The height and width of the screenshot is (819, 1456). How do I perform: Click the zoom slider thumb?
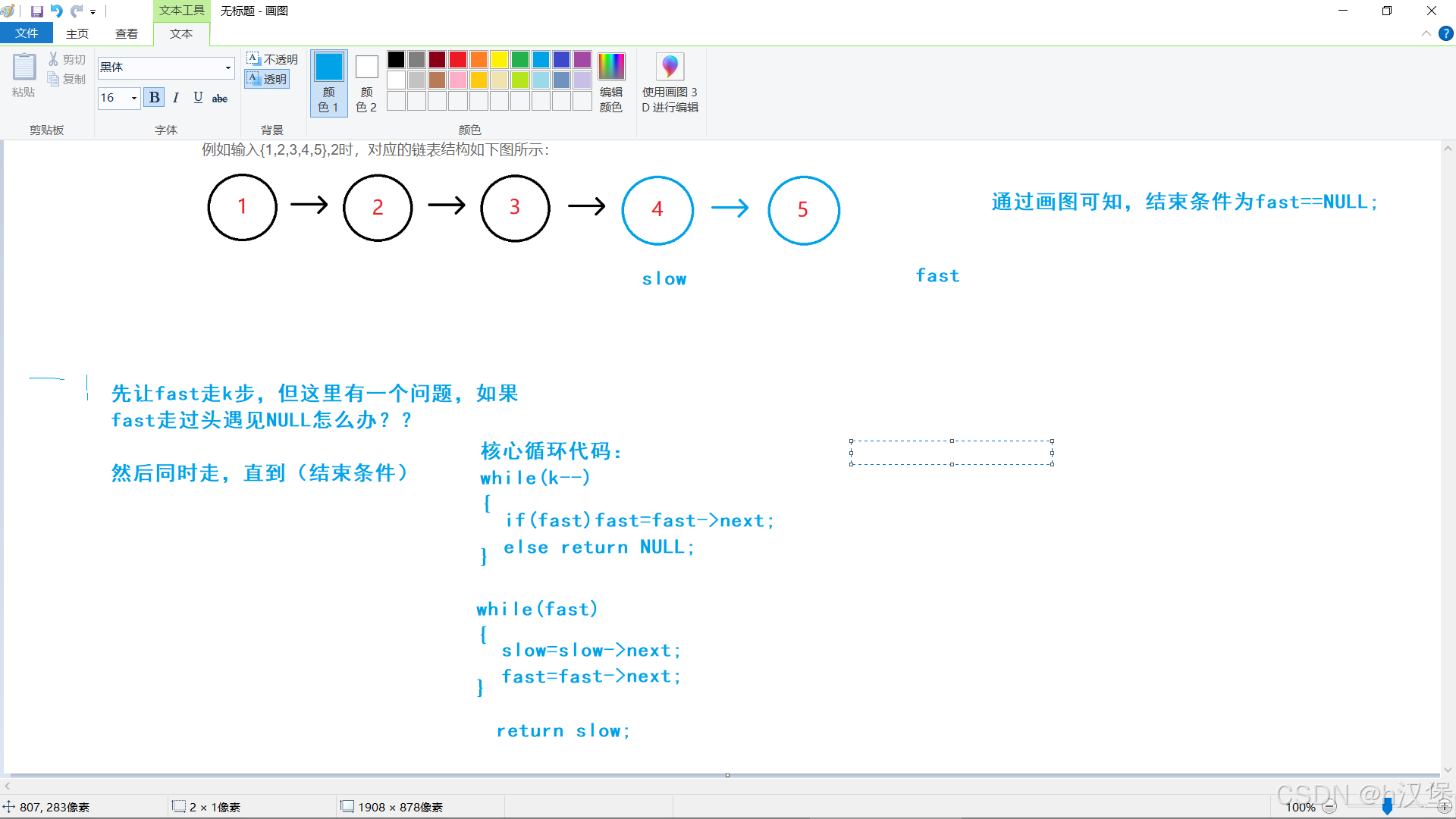pos(1387,807)
